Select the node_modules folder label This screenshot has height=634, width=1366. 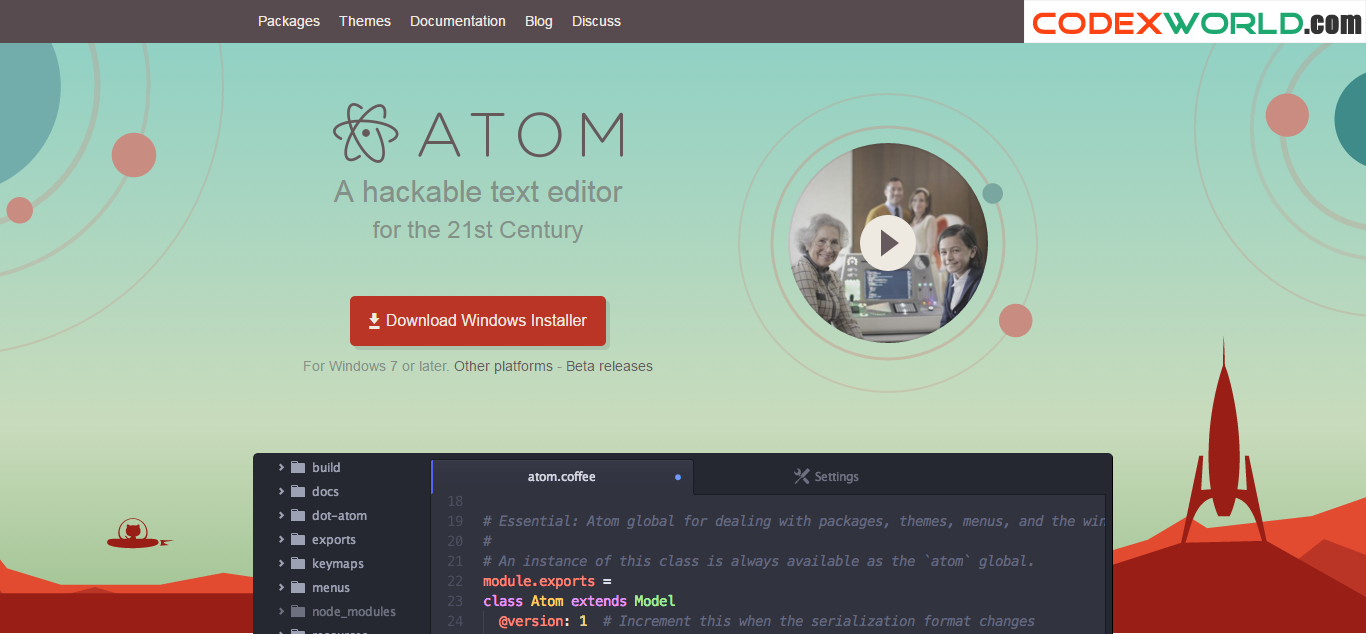(x=354, y=611)
